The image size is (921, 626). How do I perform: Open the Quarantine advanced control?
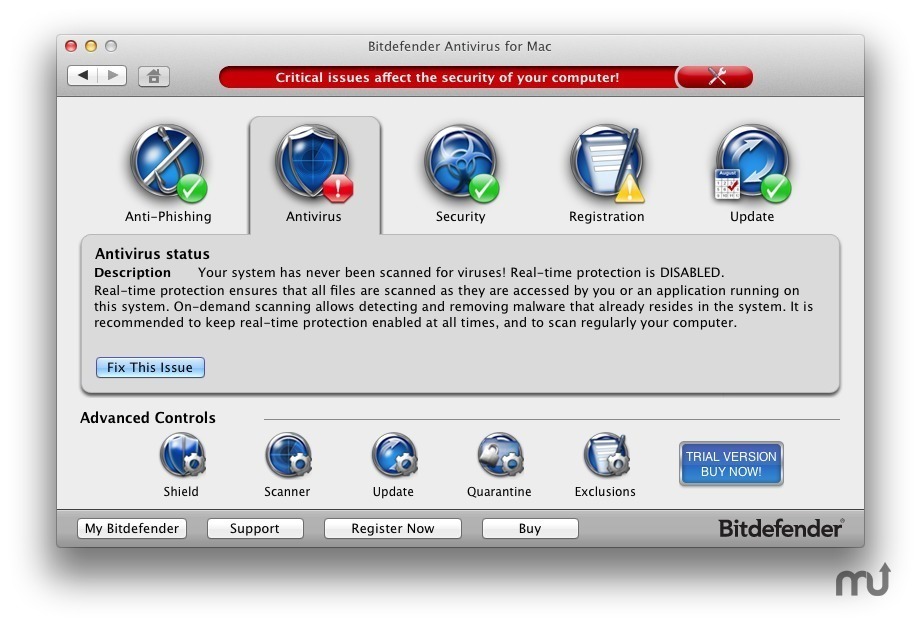[x=499, y=456]
